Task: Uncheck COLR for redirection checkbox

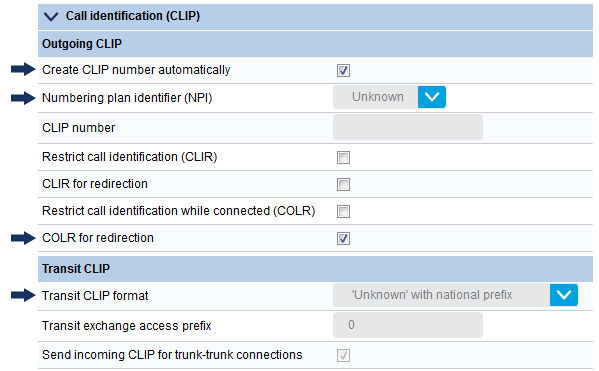Action: (x=343, y=238)
